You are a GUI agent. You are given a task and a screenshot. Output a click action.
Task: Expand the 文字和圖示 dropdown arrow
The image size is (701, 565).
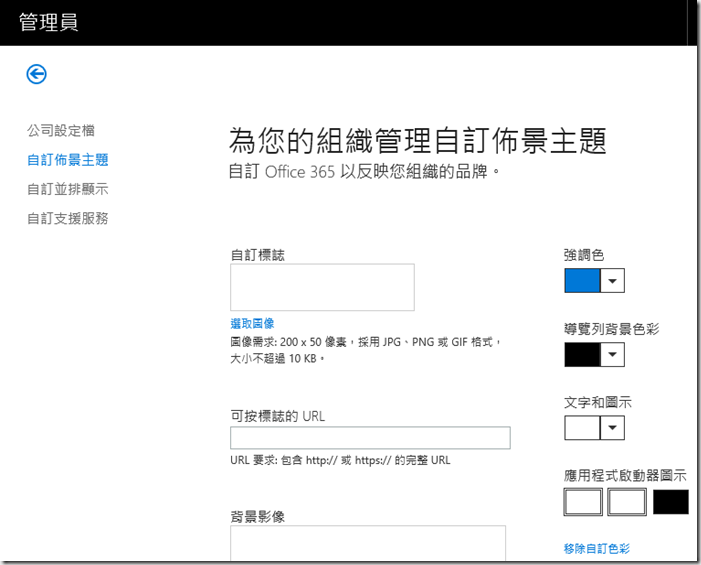(613, 429)
